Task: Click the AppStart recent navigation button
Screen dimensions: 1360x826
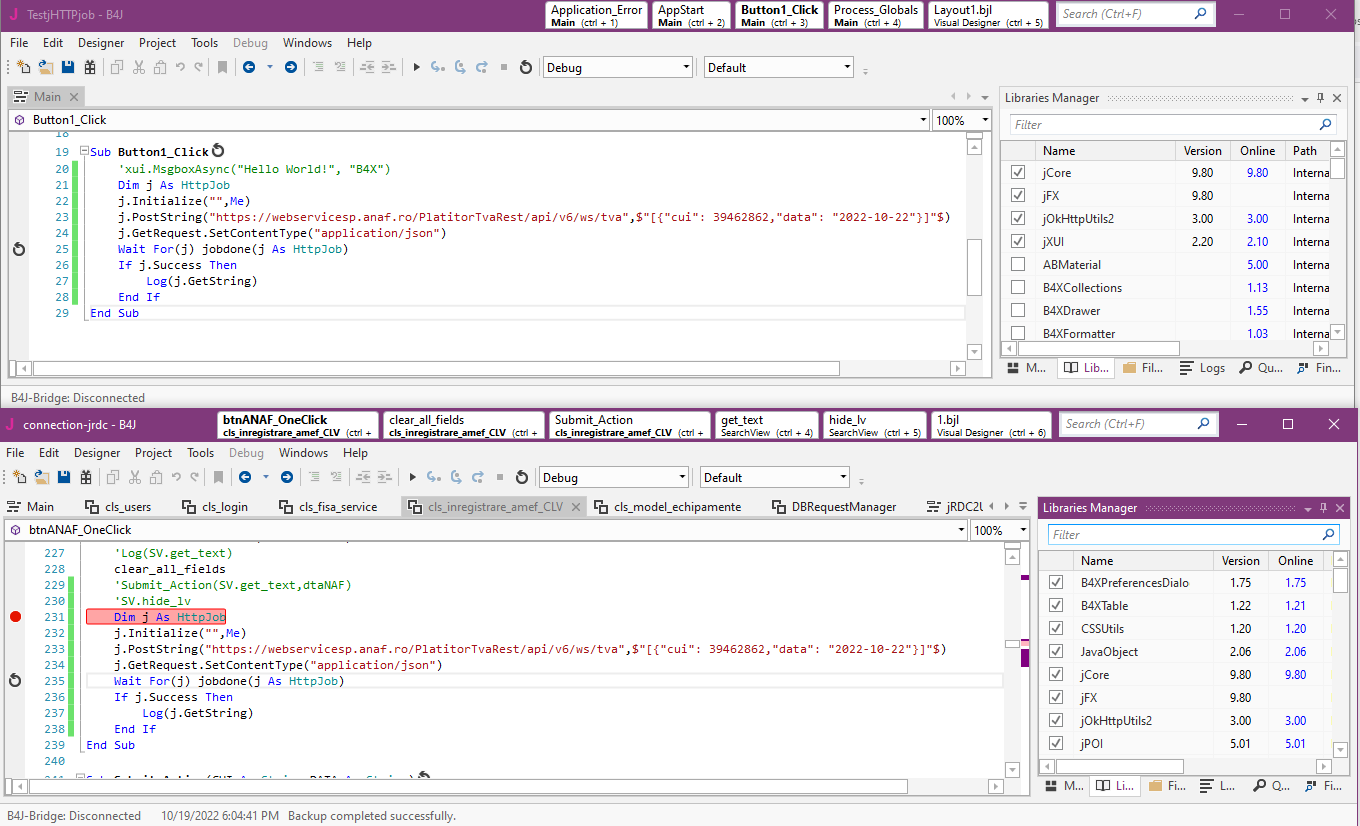Action: click(x=691, y=16)
